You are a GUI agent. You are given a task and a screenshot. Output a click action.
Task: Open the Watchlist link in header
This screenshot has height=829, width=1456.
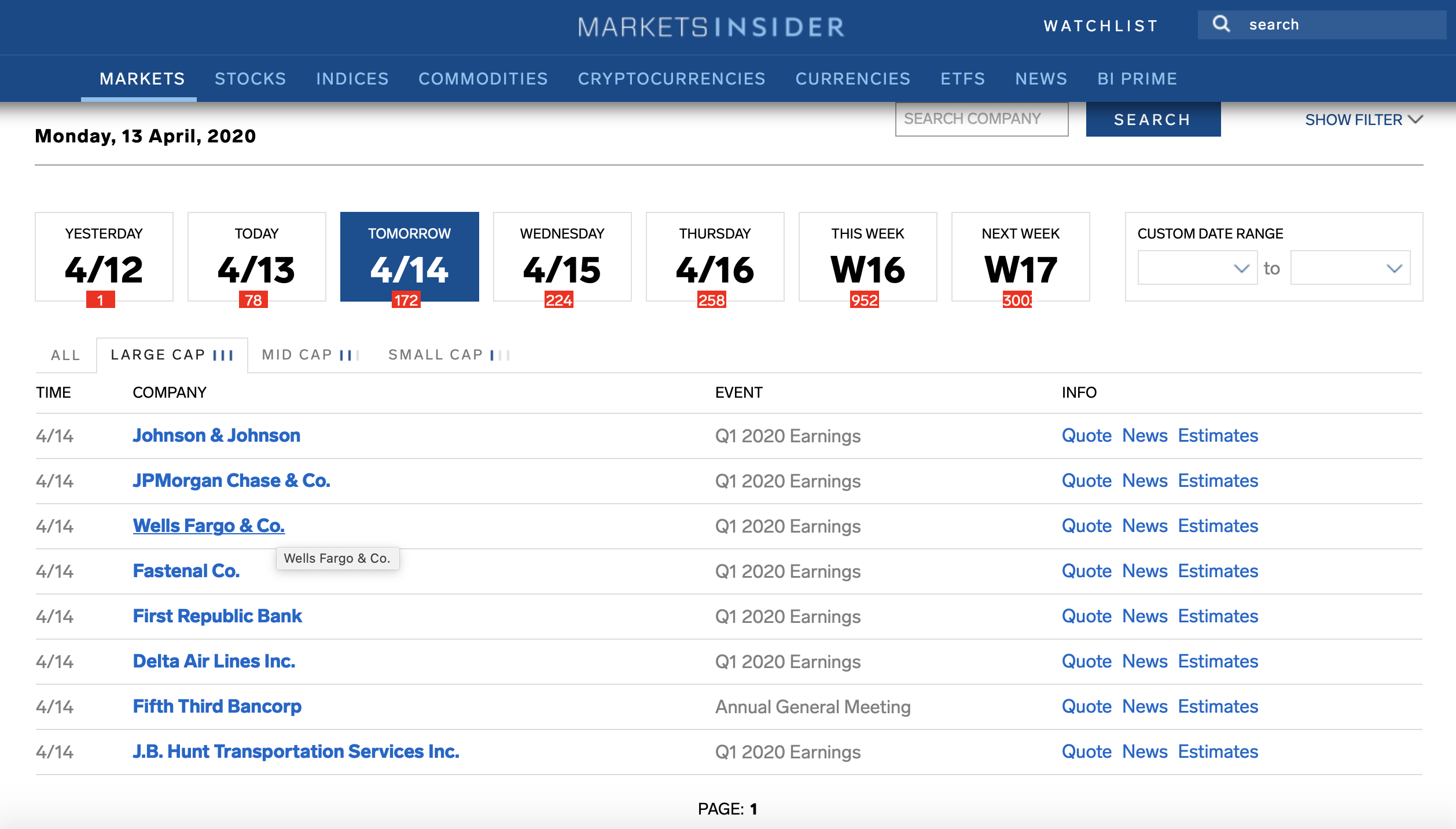pyautogui.click(x=1101, y=26)
